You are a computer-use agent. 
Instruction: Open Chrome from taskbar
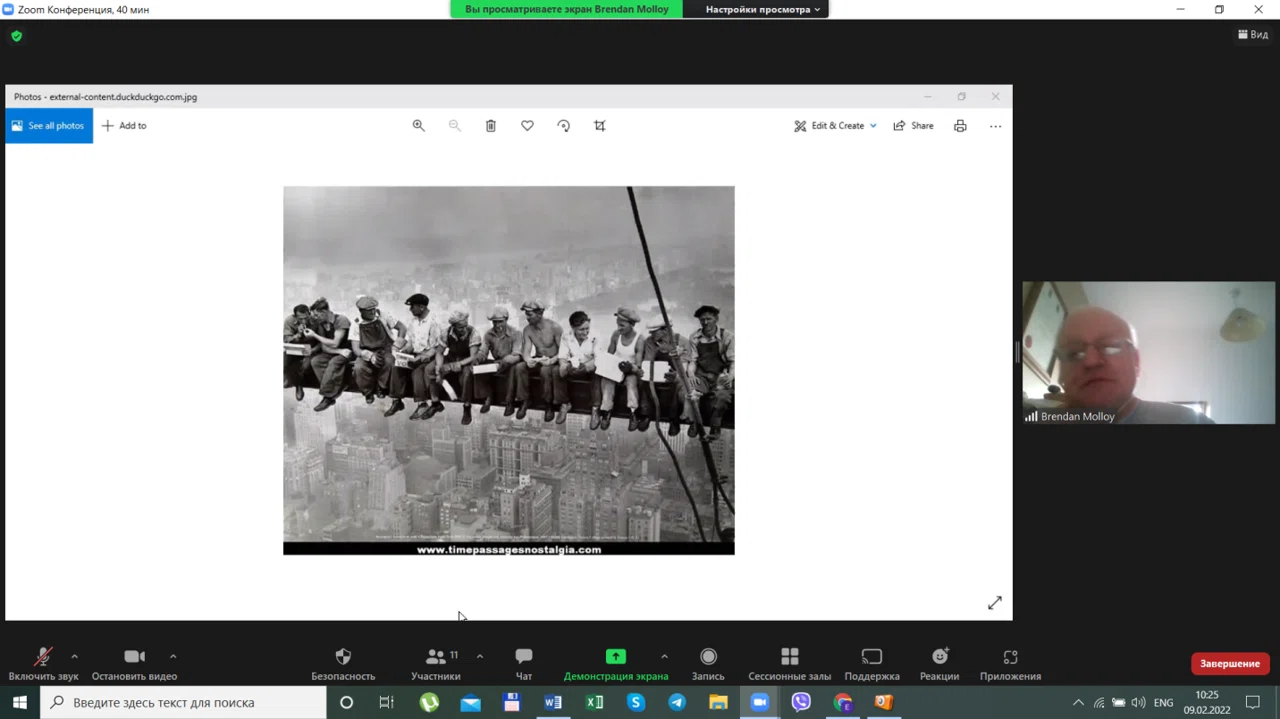click(843, 702)
